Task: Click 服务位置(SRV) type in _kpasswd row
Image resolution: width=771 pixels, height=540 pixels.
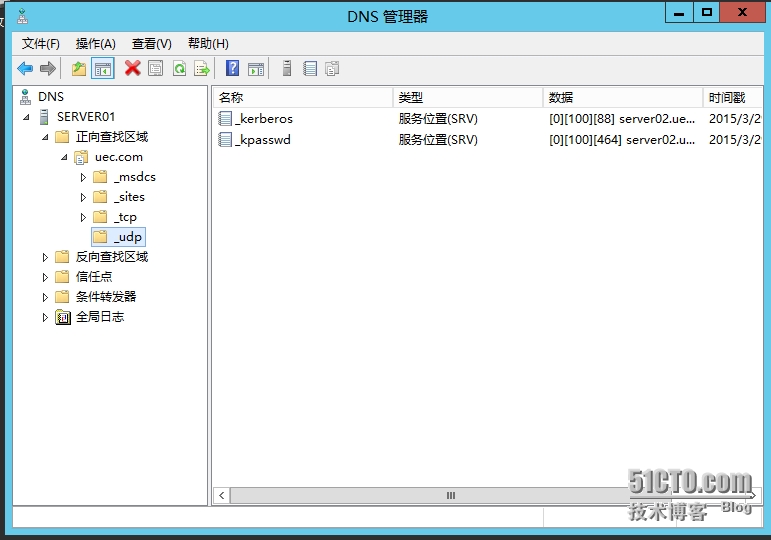Action: pos(438,140)
